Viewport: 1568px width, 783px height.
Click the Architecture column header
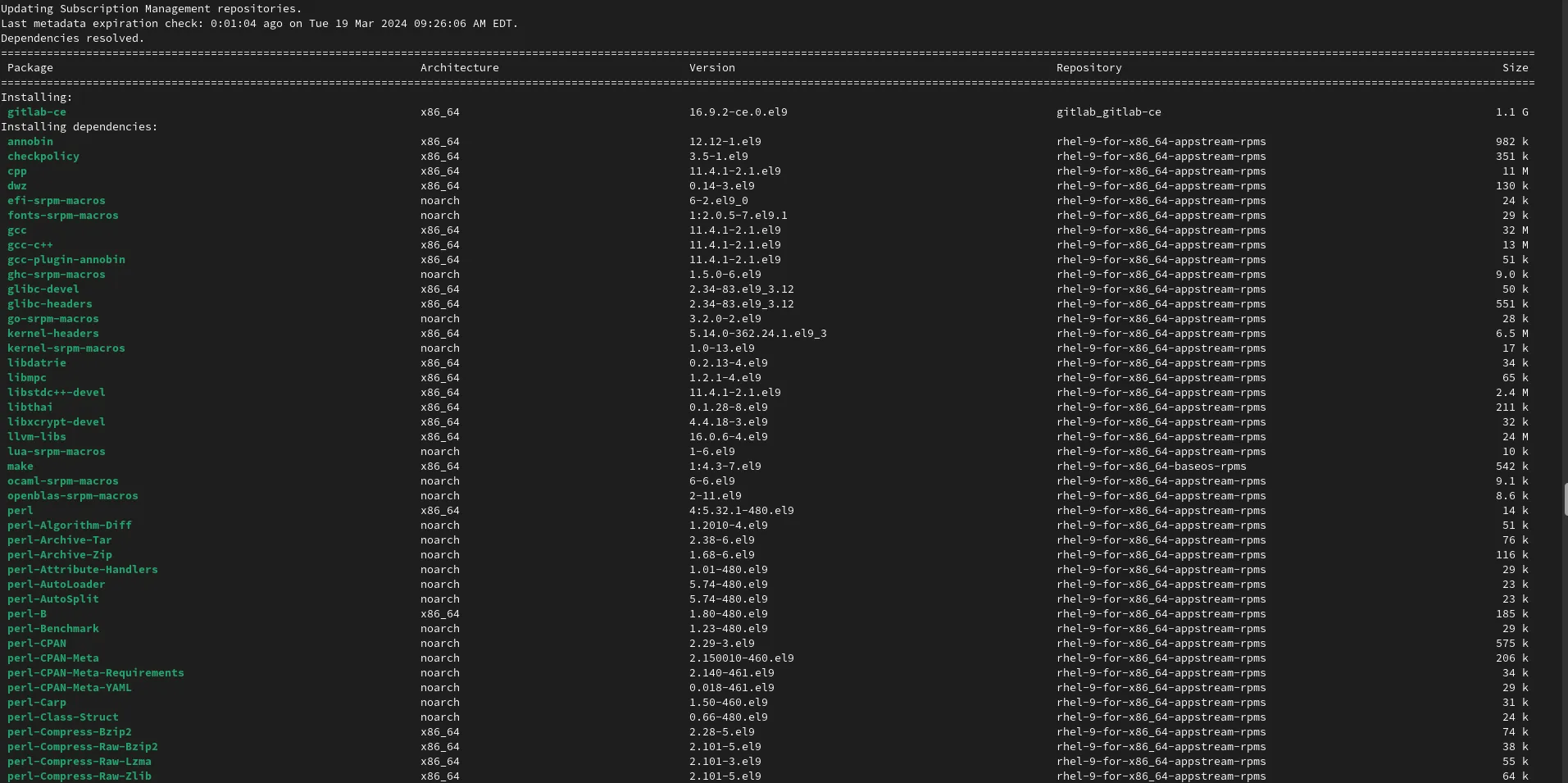460,68
